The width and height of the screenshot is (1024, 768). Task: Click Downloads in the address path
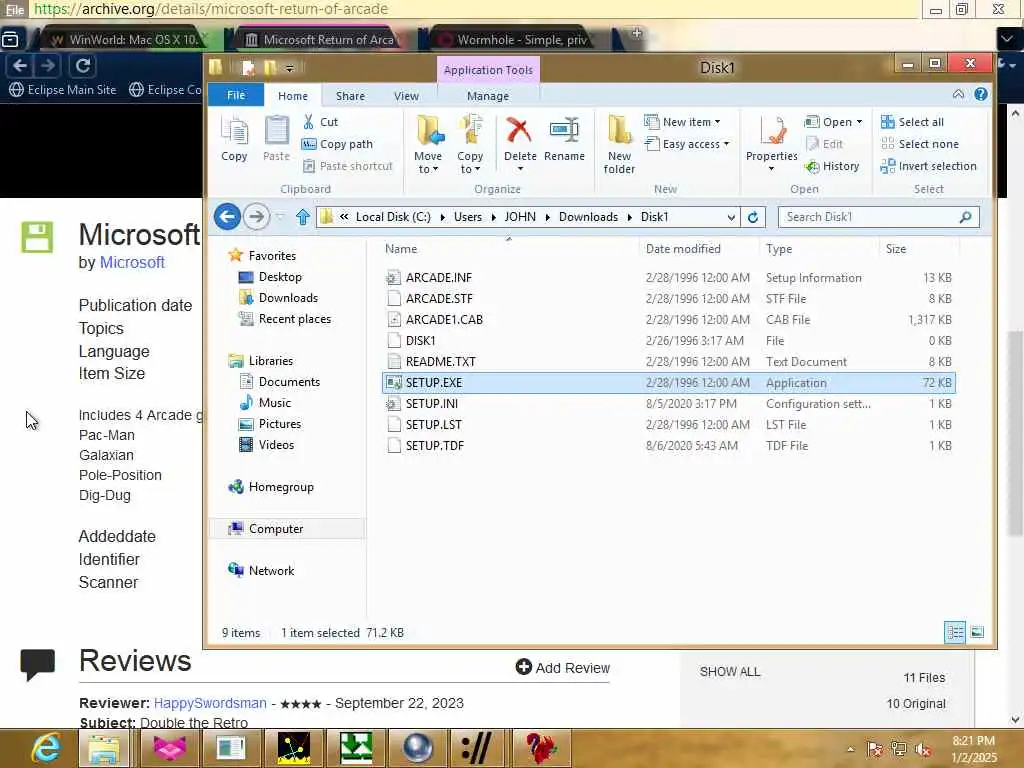(588, 217)
